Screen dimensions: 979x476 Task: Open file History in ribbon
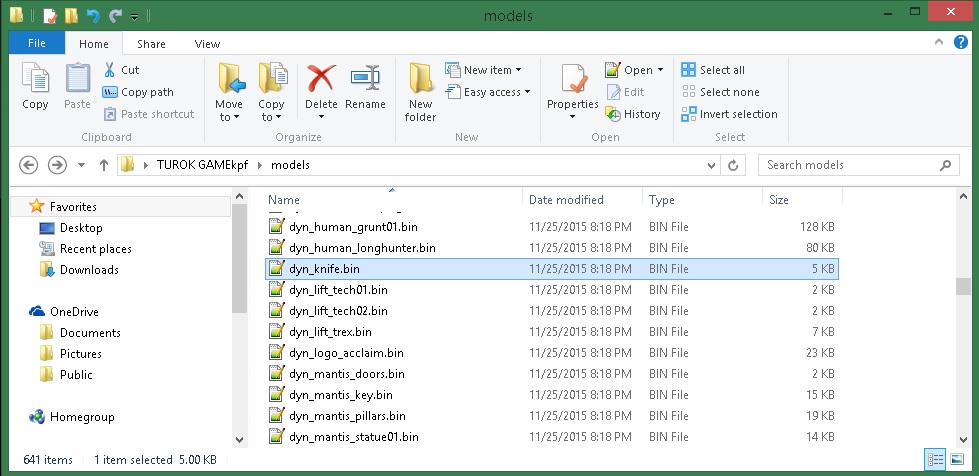632,114
